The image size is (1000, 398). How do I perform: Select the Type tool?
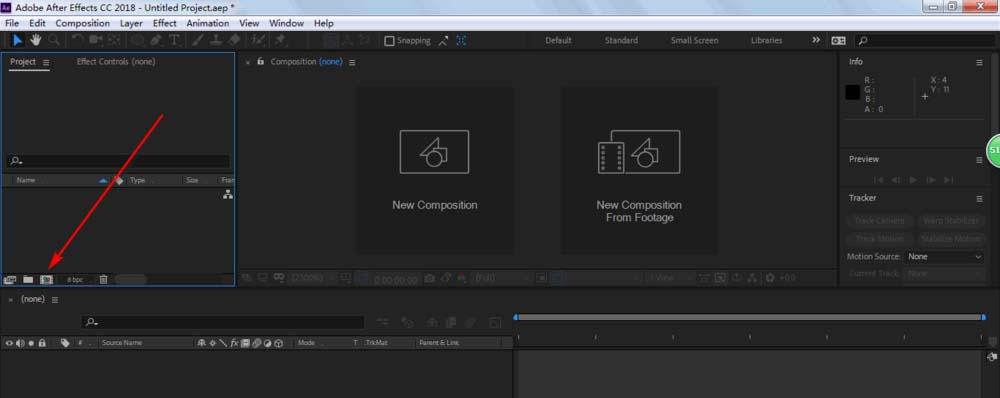(x=174, y=40)
